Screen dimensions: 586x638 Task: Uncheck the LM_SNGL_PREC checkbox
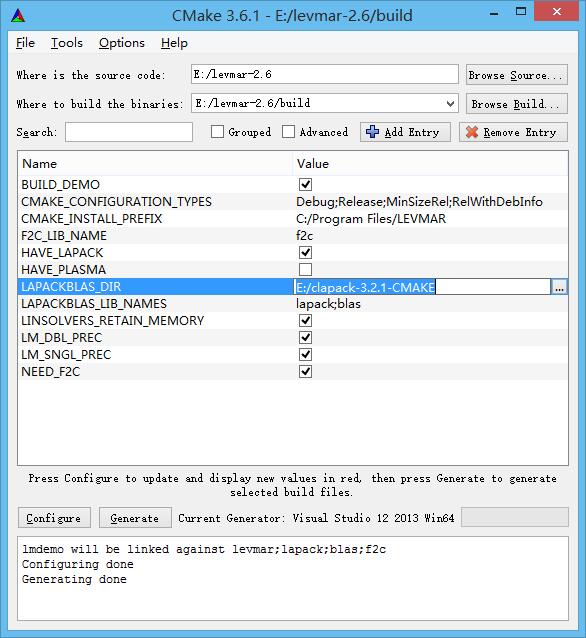[x=305, y=354]
